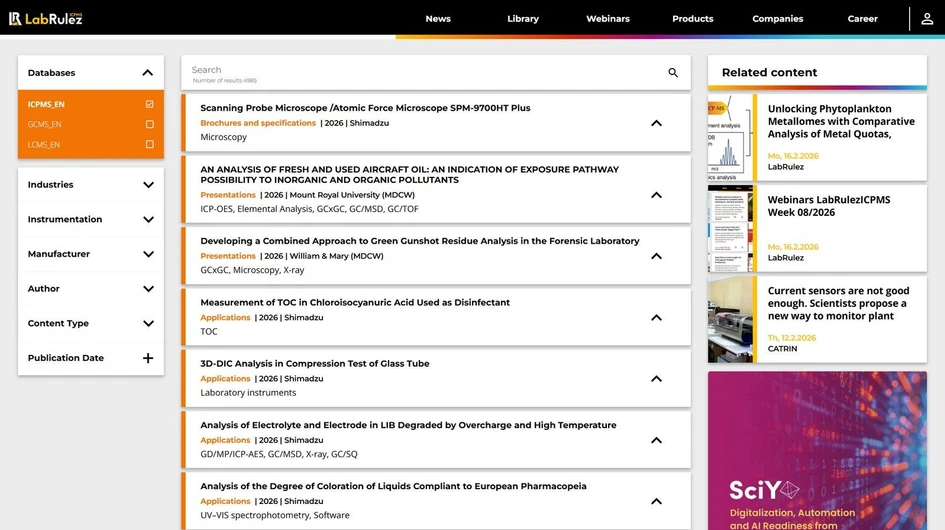The width and height of the screenshot is (945, 530).
Task: Open the fresh and used aircraft oil title
Action: (x=410, y=174)
